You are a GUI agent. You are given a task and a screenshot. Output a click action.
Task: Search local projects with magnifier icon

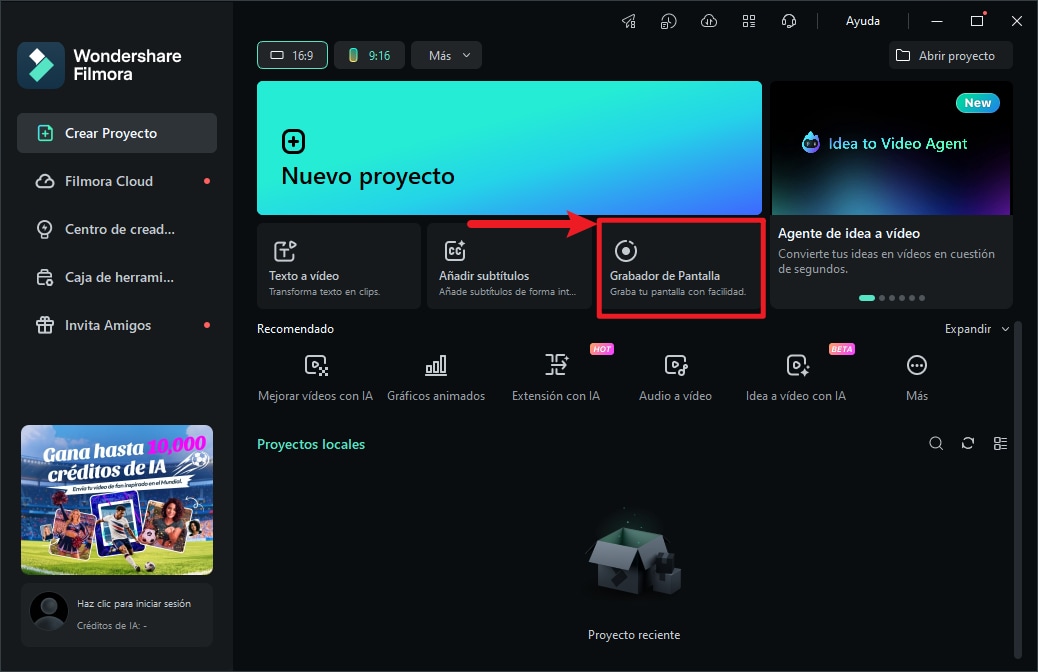click(936, 444)
